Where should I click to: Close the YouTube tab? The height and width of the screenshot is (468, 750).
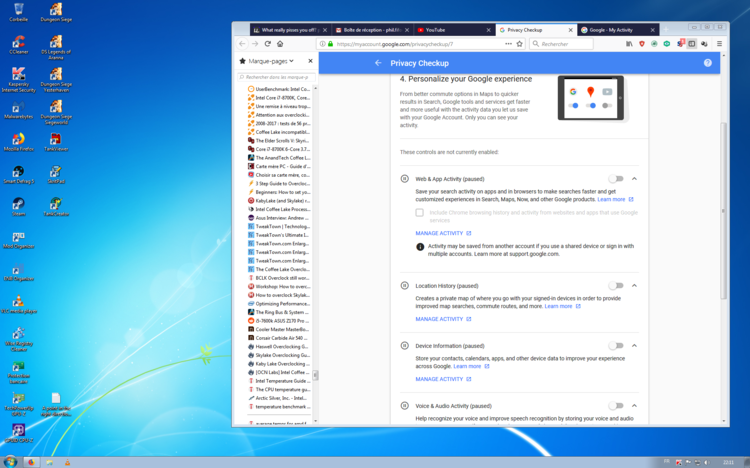(488, 30)
